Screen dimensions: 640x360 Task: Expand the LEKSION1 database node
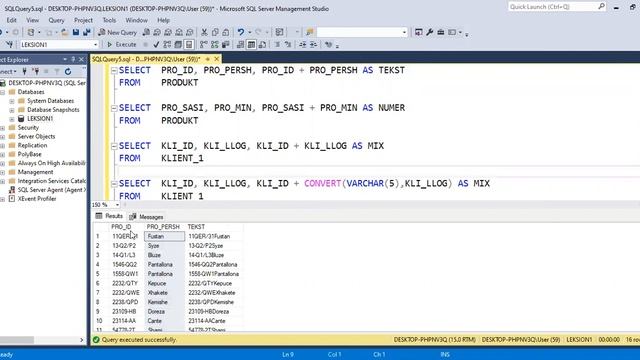(x=12, y=119)
